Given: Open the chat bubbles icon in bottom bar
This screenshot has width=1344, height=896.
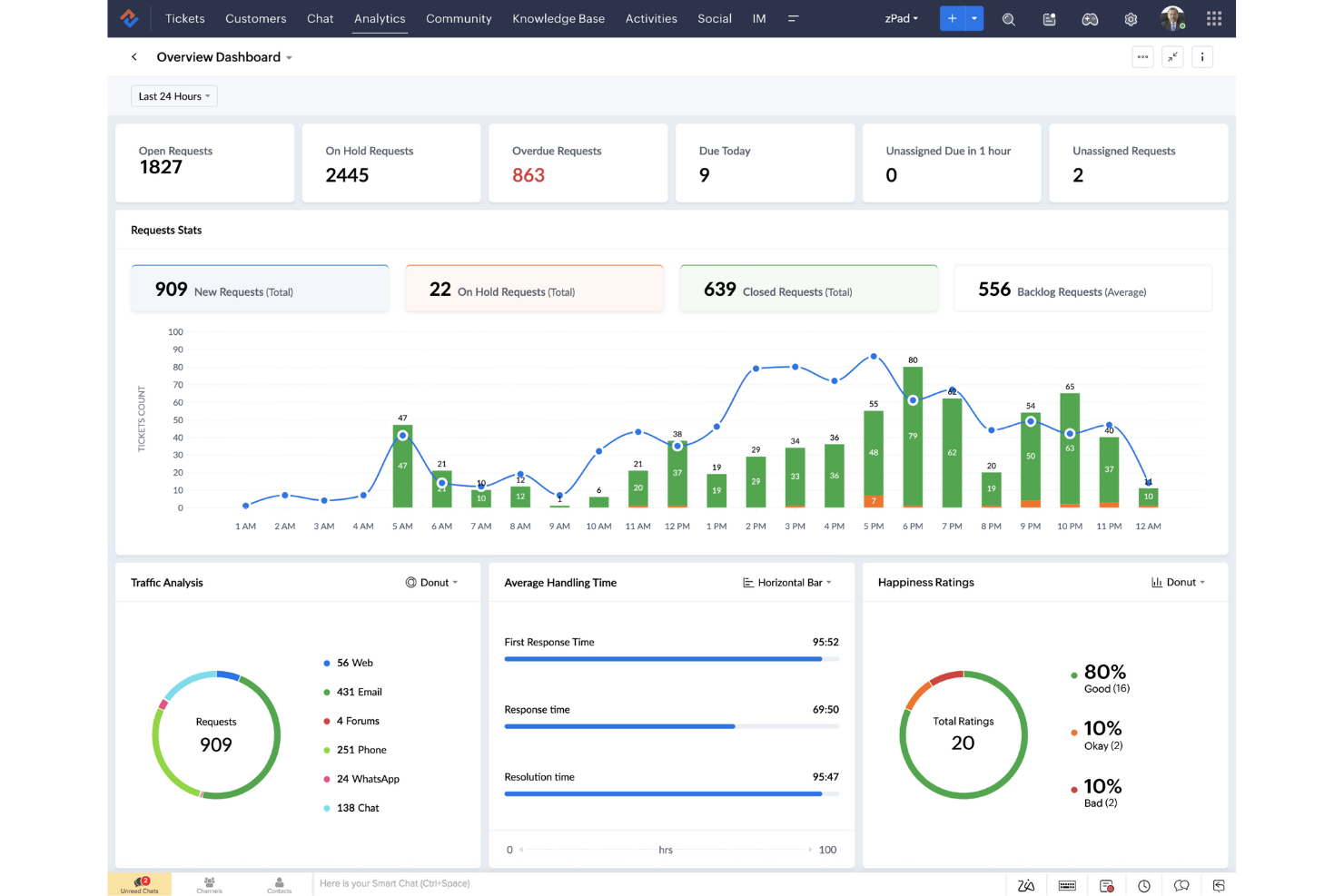Looking at the screenshot, I should tap(1181, 885).
